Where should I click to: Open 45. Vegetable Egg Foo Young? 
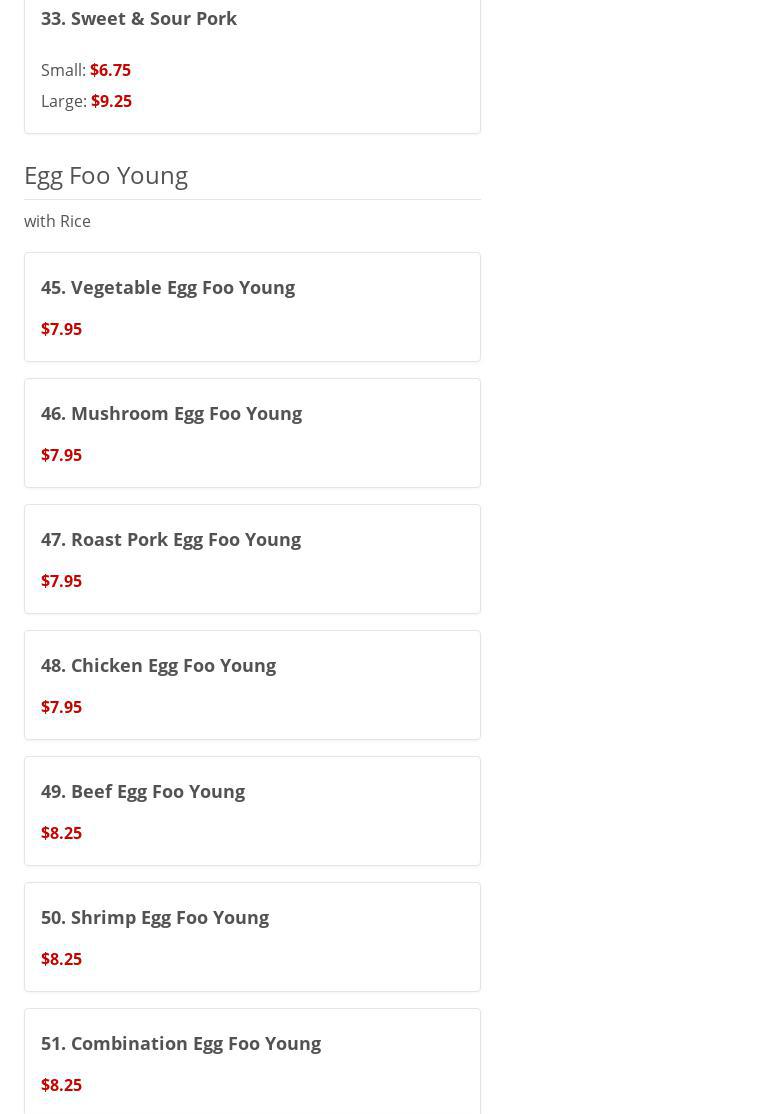168,287
